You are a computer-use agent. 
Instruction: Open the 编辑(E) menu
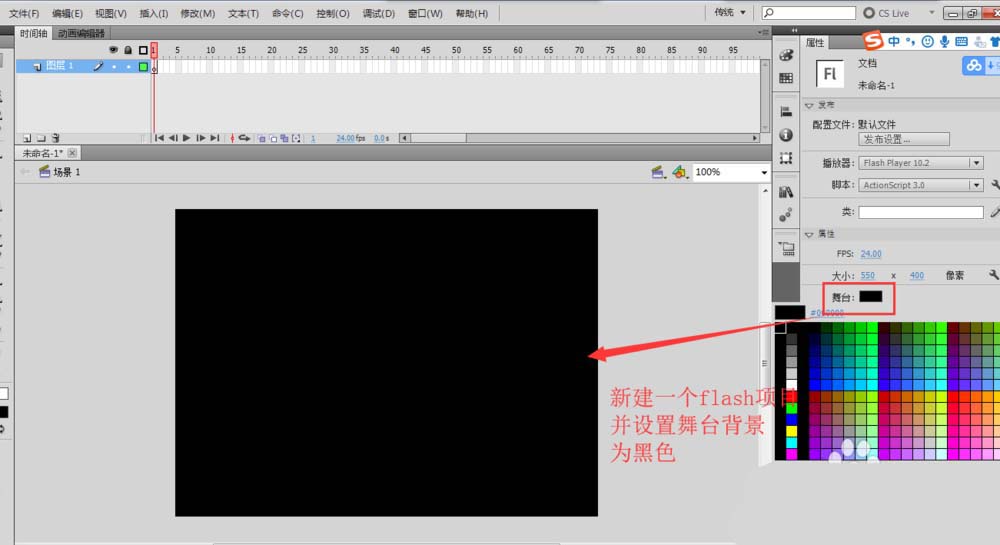click(68, 13)
